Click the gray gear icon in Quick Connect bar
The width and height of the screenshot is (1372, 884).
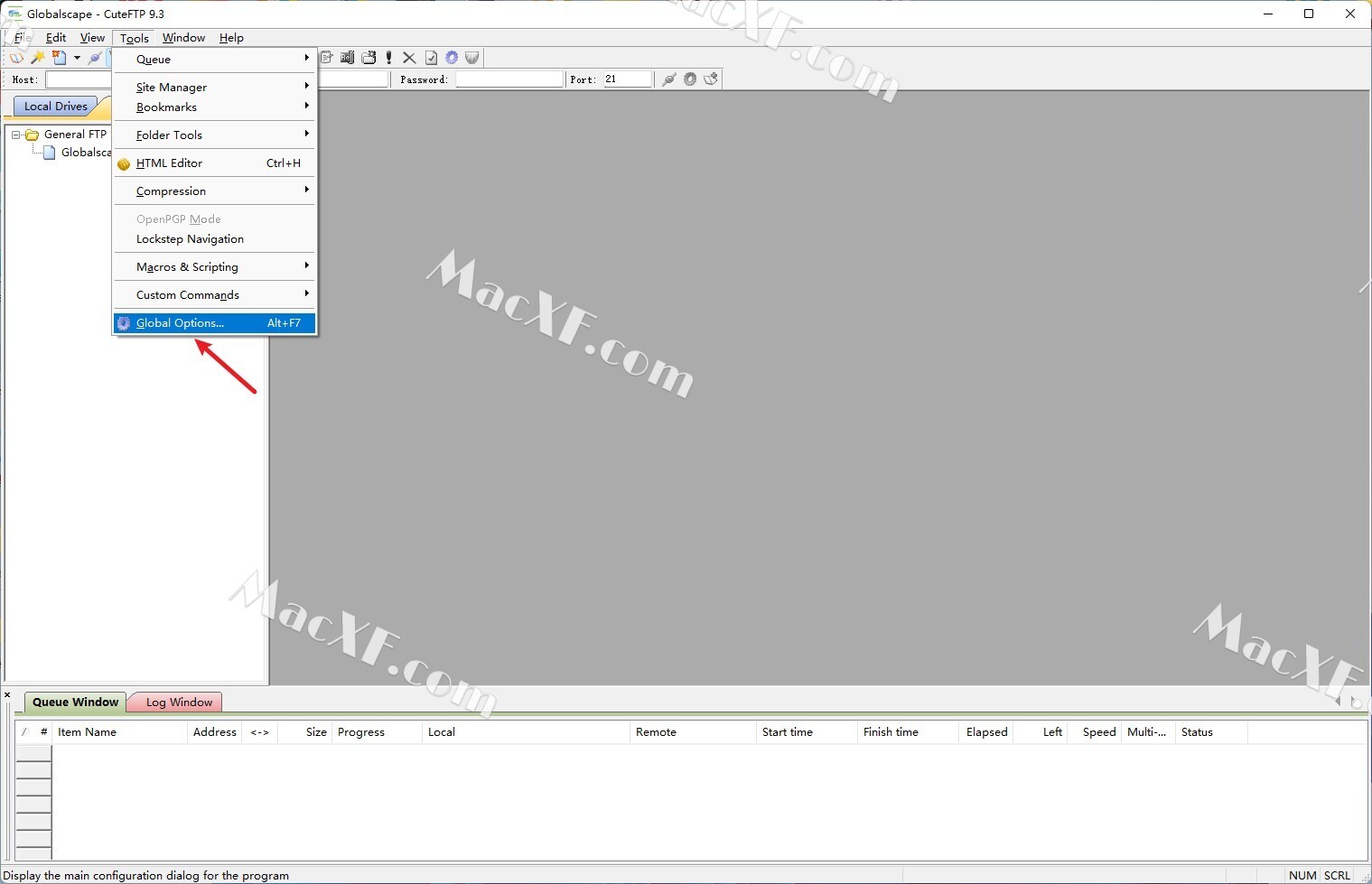pyautogui.click(x=690, y=79)
